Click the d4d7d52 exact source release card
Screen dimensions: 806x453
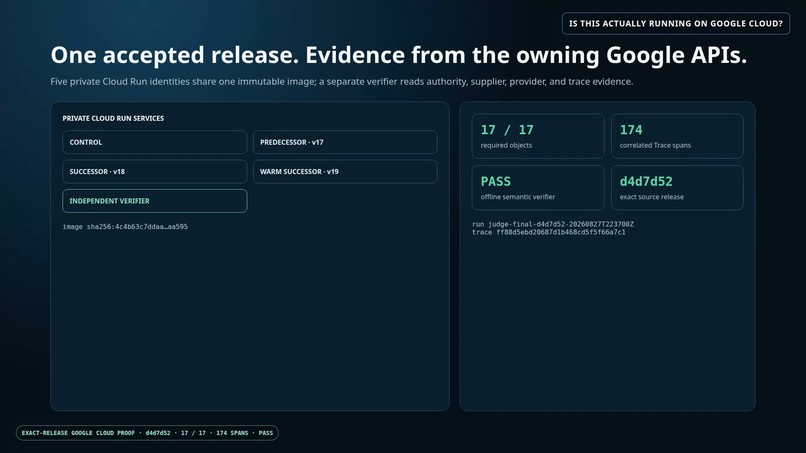coord(677,188)
